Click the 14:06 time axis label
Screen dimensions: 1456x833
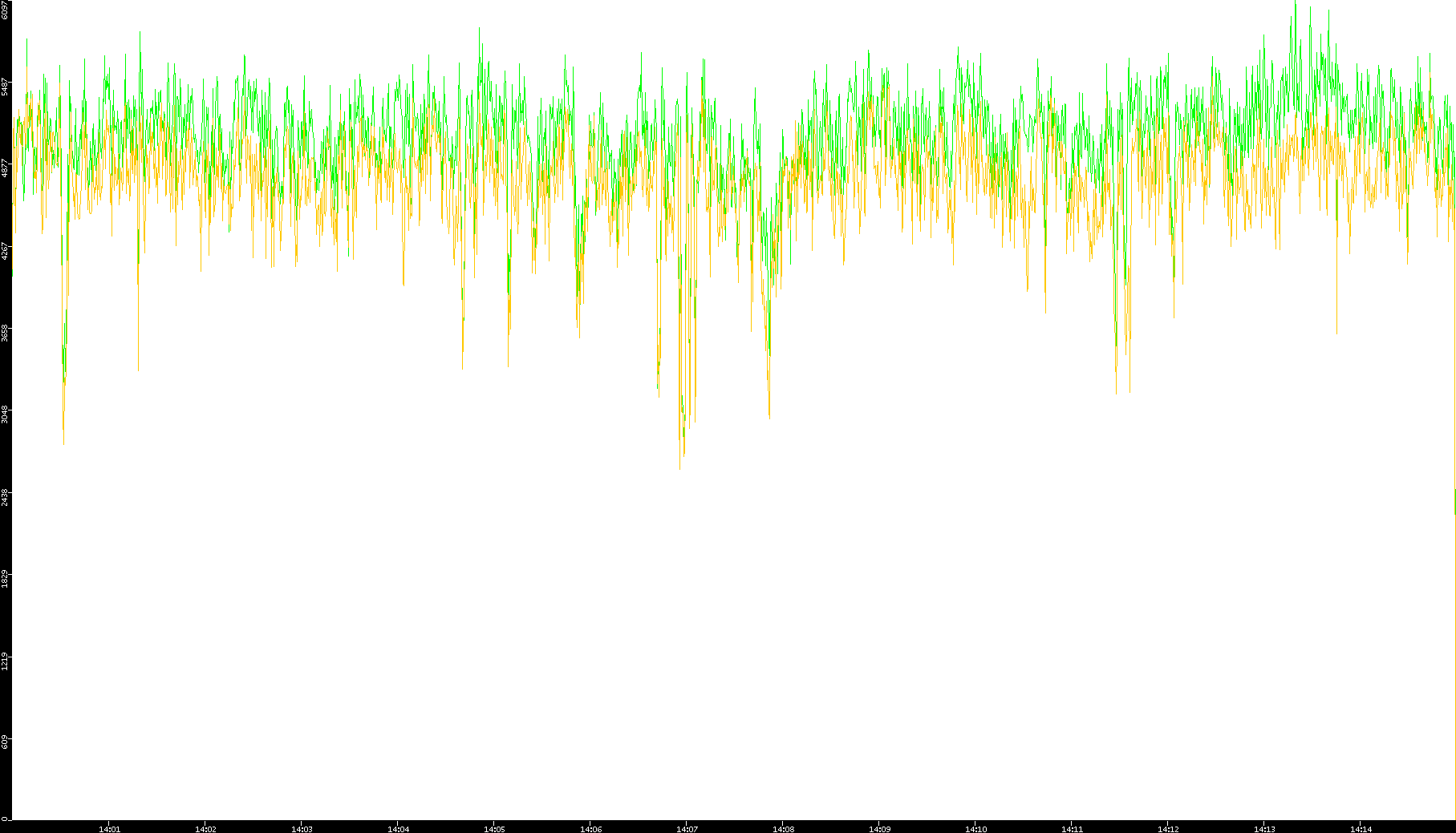[x=590, y=829]
